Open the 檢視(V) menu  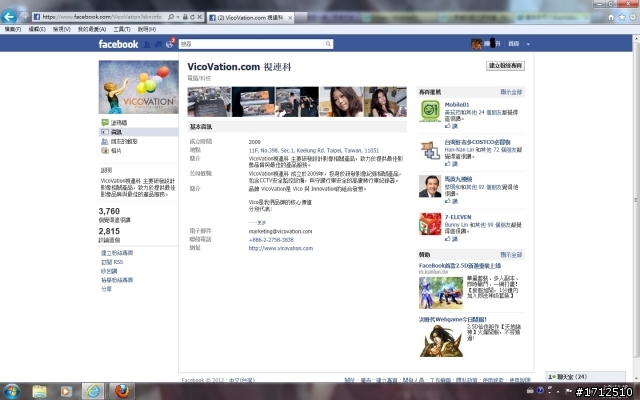61,29
